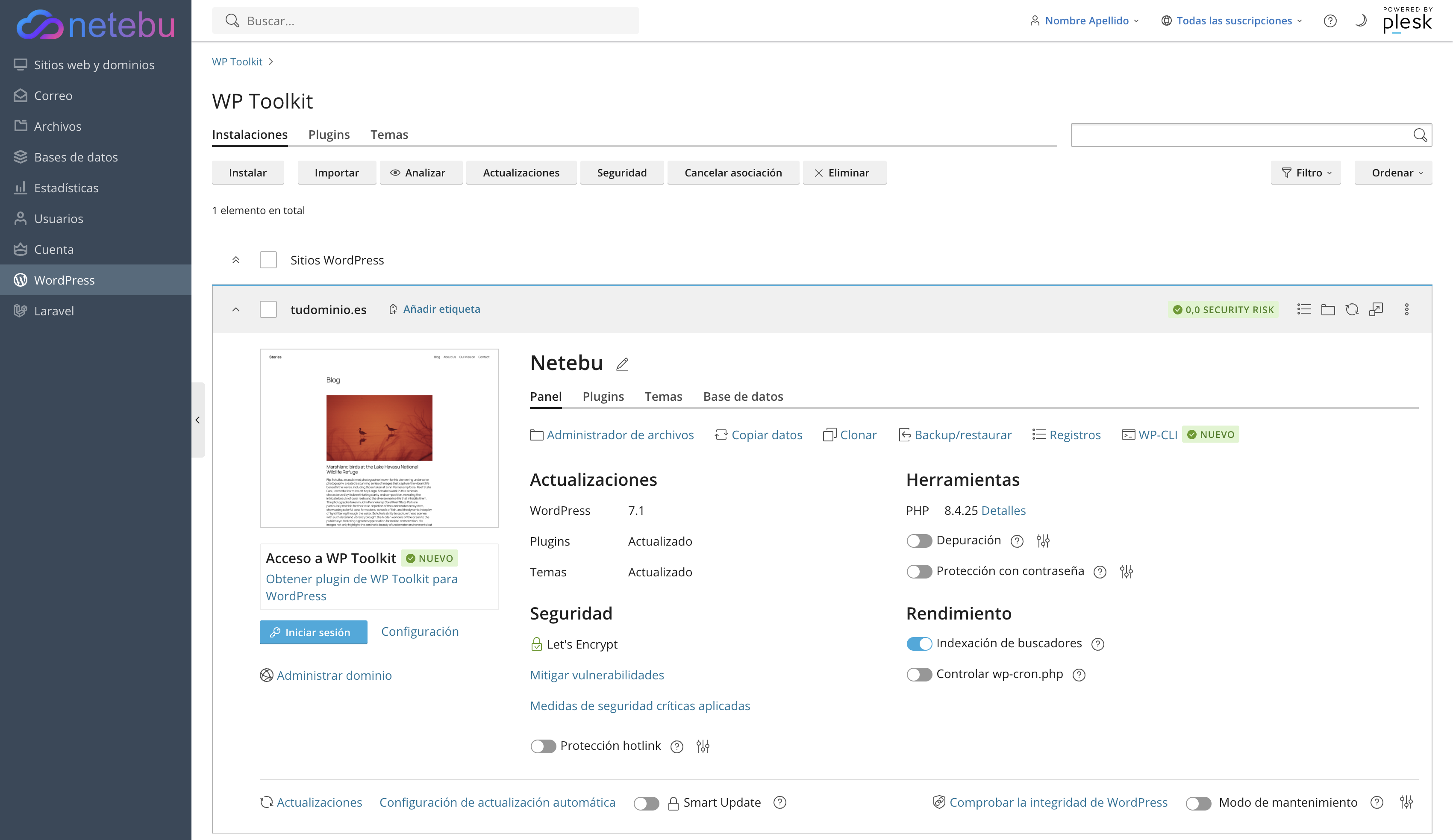The height and width of the screenshot is (840, 1453).
Task: Enable the Depuración toggle
Action: pyautogui.click(x=919, y=541)
